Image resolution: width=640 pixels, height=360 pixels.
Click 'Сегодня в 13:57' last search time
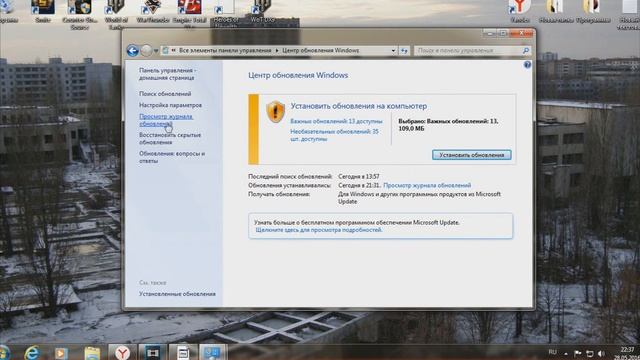[359, 177]
